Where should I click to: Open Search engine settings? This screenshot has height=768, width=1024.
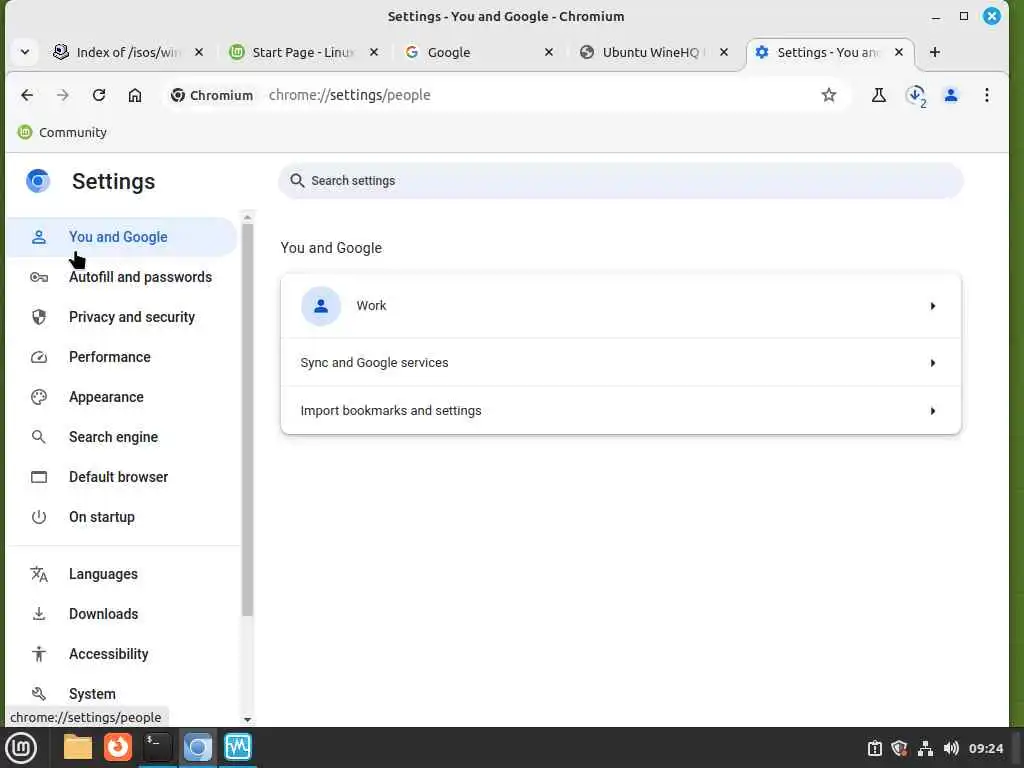121,437
